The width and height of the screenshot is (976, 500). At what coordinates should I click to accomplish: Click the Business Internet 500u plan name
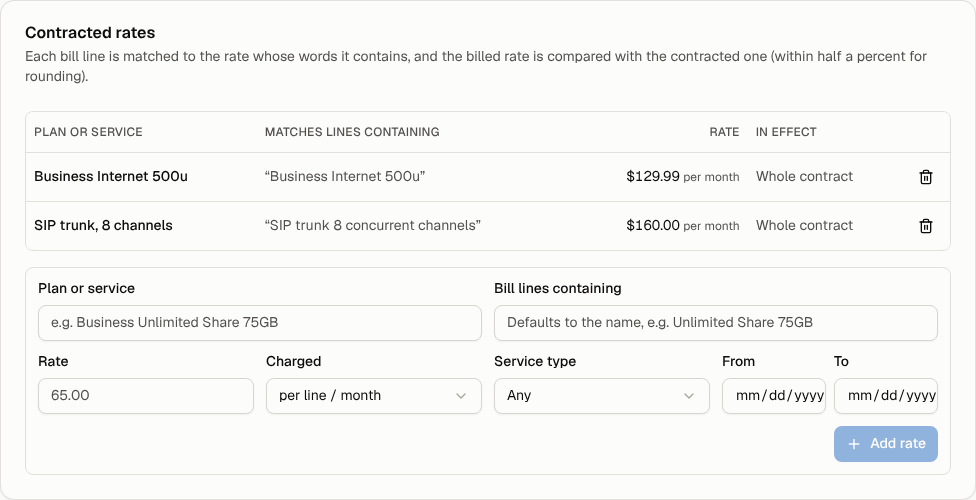[x=111, y=176]
